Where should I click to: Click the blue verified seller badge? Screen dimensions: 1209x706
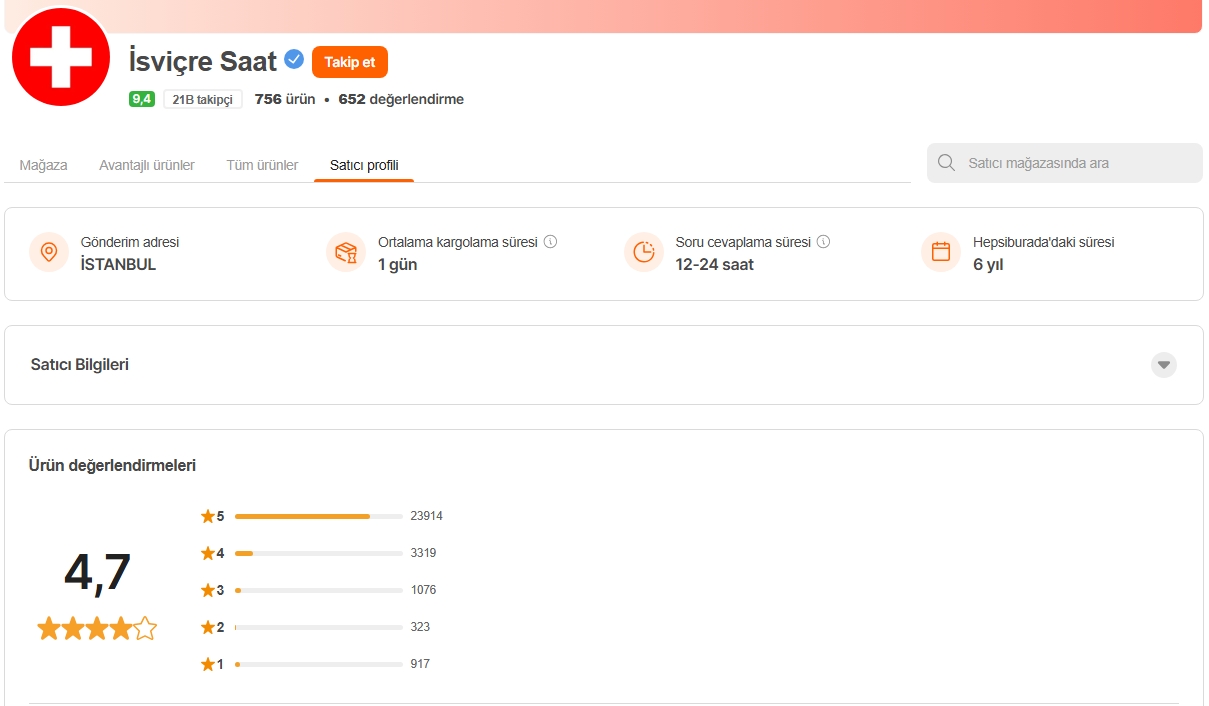pos(294,60)
